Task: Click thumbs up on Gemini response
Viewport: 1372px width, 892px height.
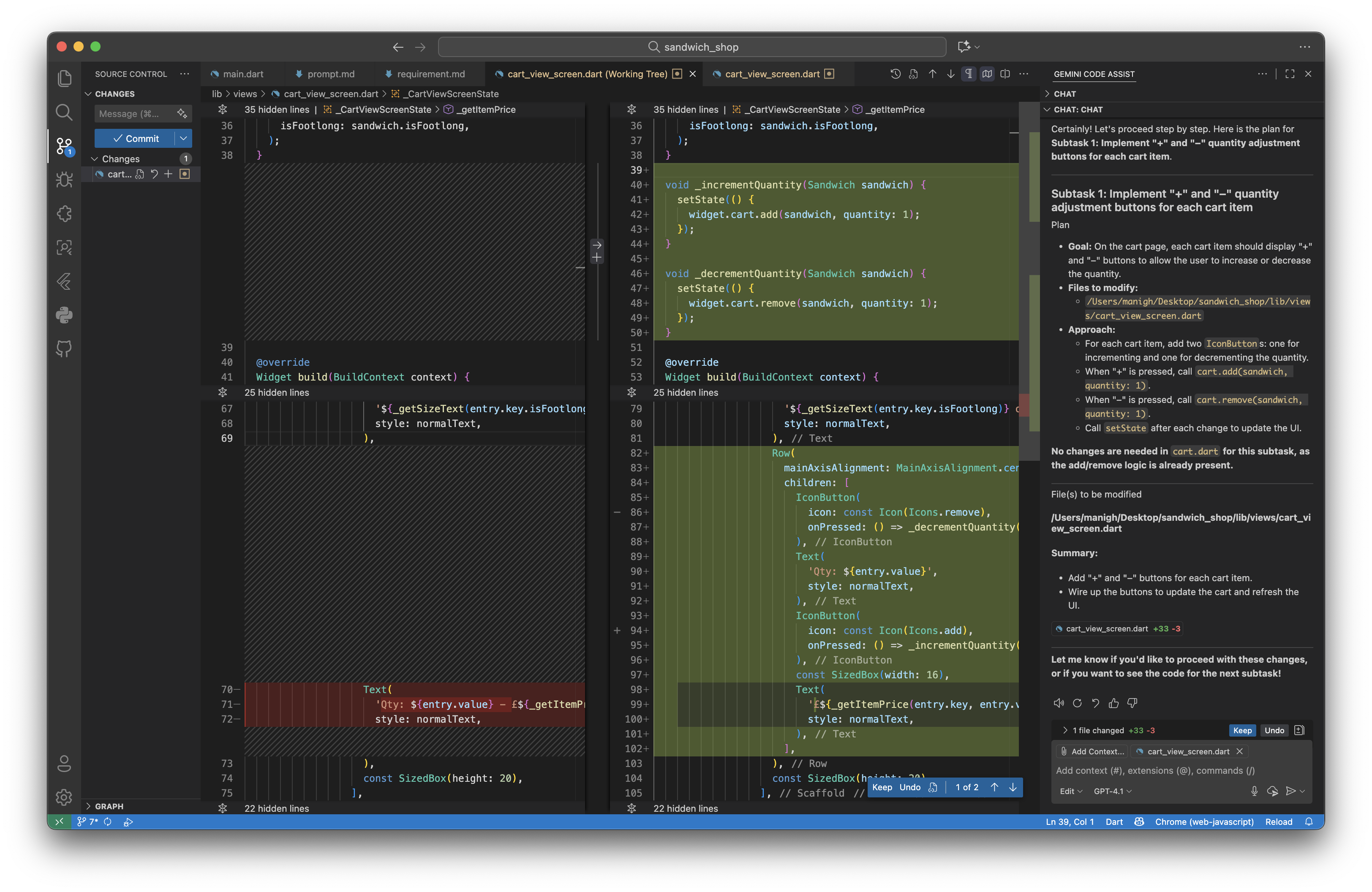Action: [x=1114, y=703]
